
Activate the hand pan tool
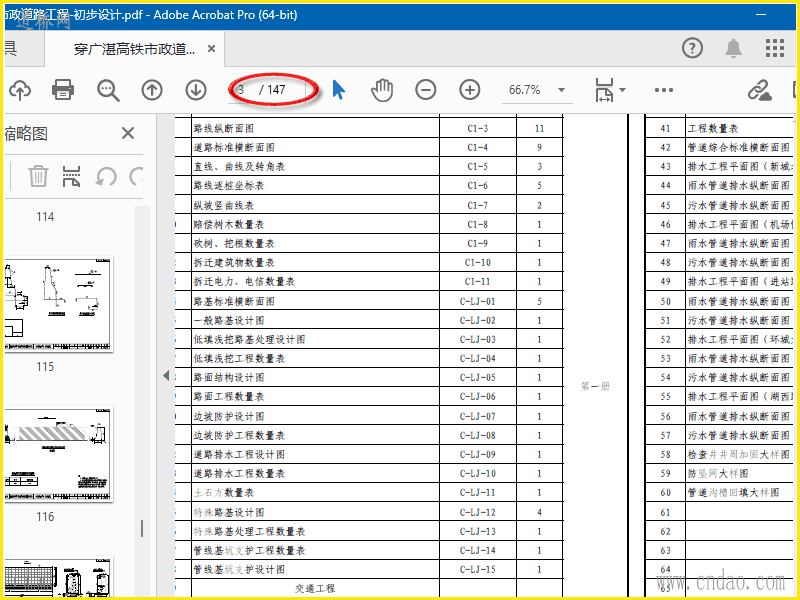pos(382,90)
